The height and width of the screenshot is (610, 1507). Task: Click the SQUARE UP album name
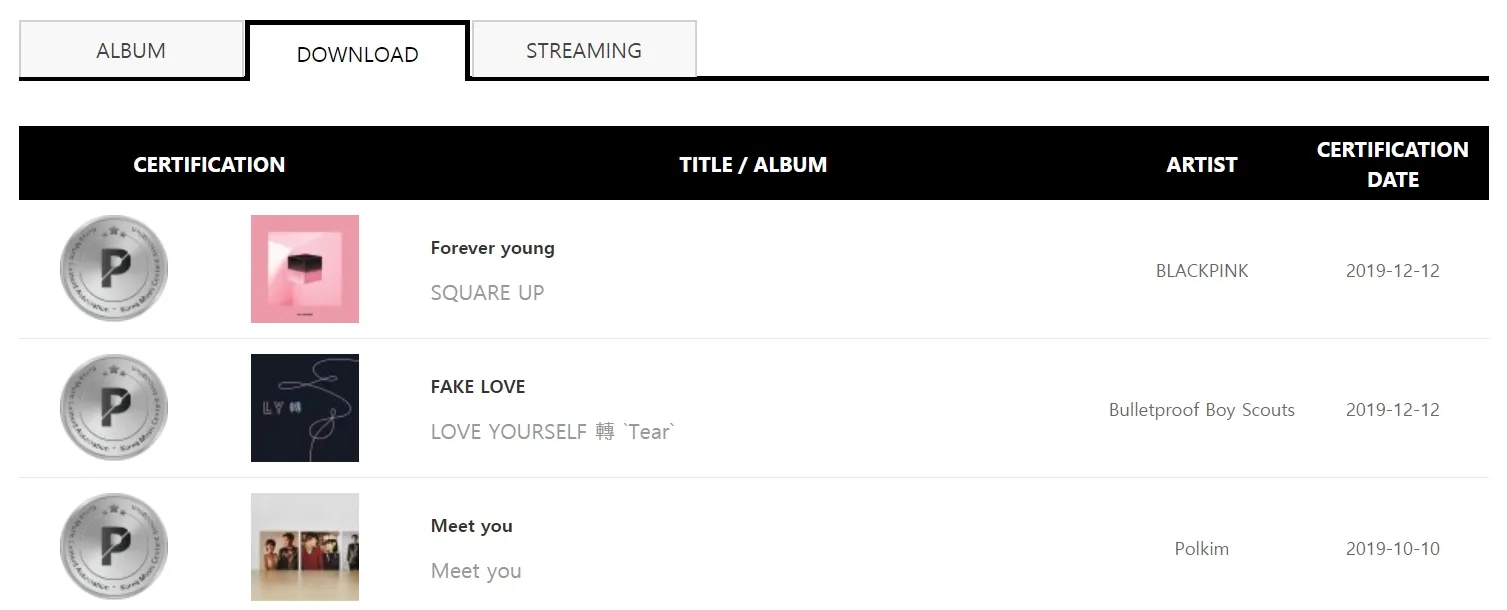pos(487,293)
